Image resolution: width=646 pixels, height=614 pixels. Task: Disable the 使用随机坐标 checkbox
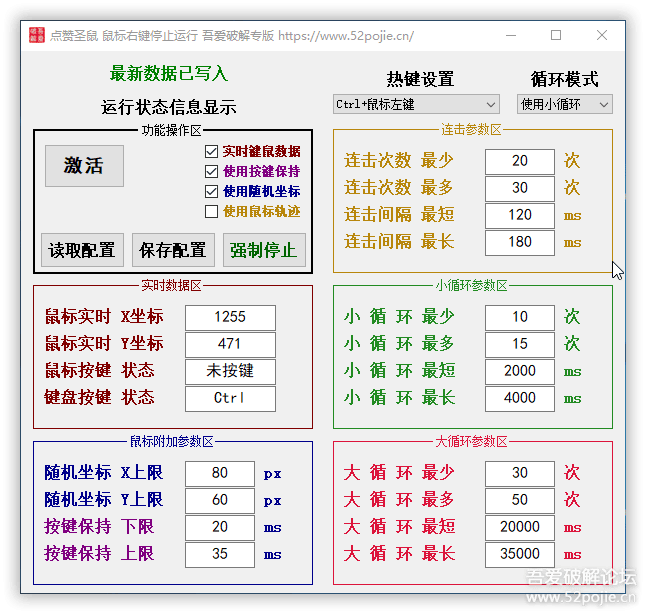[211, 191]
